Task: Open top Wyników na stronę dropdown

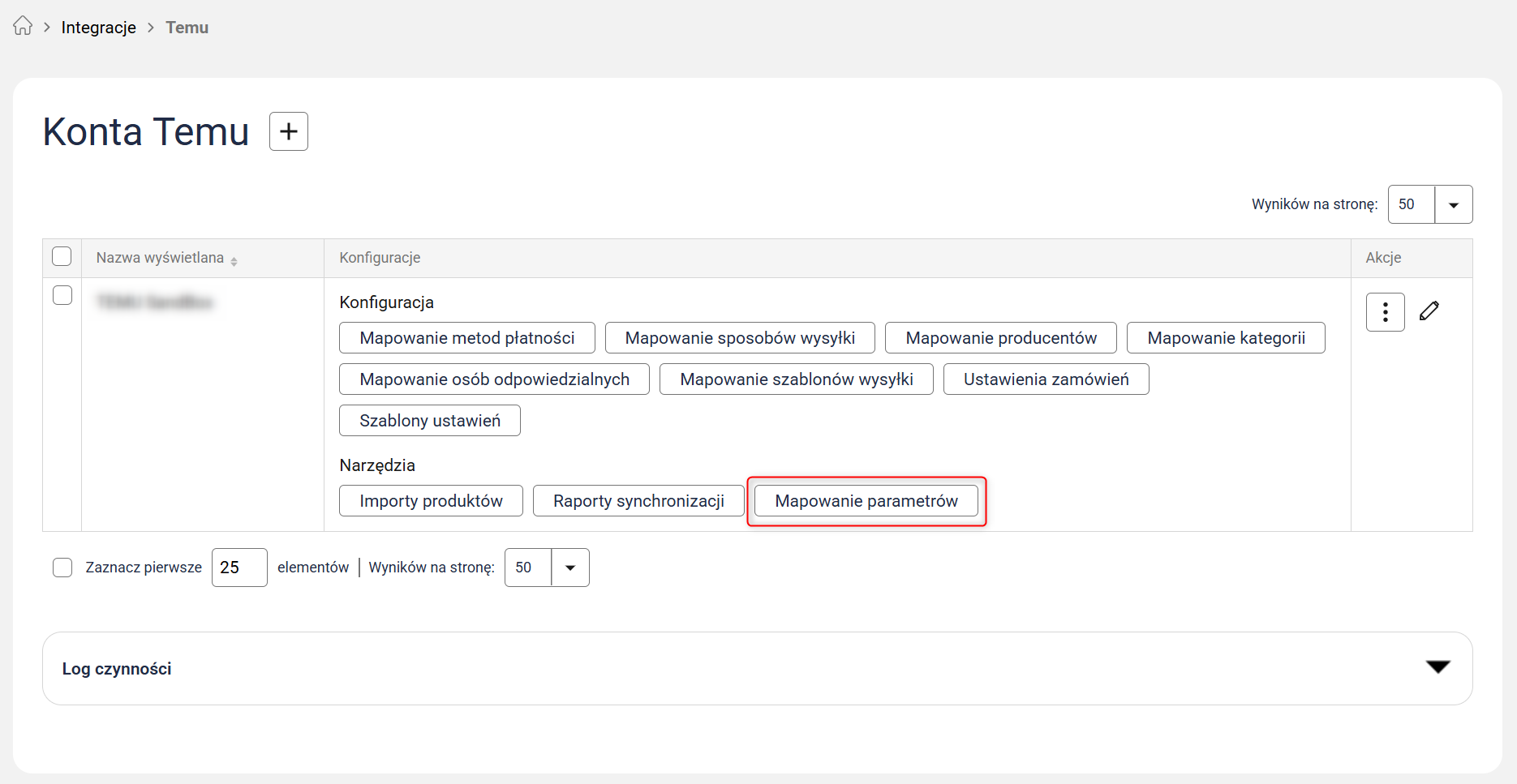Action: (x=1453, y=205)
